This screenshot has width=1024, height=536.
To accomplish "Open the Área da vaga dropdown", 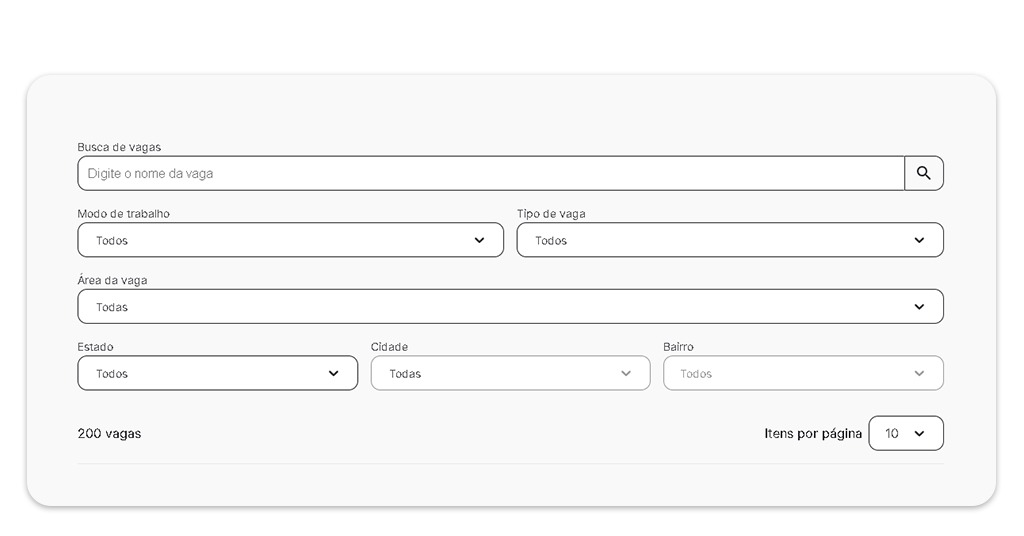I will click(x=509, y=307).
